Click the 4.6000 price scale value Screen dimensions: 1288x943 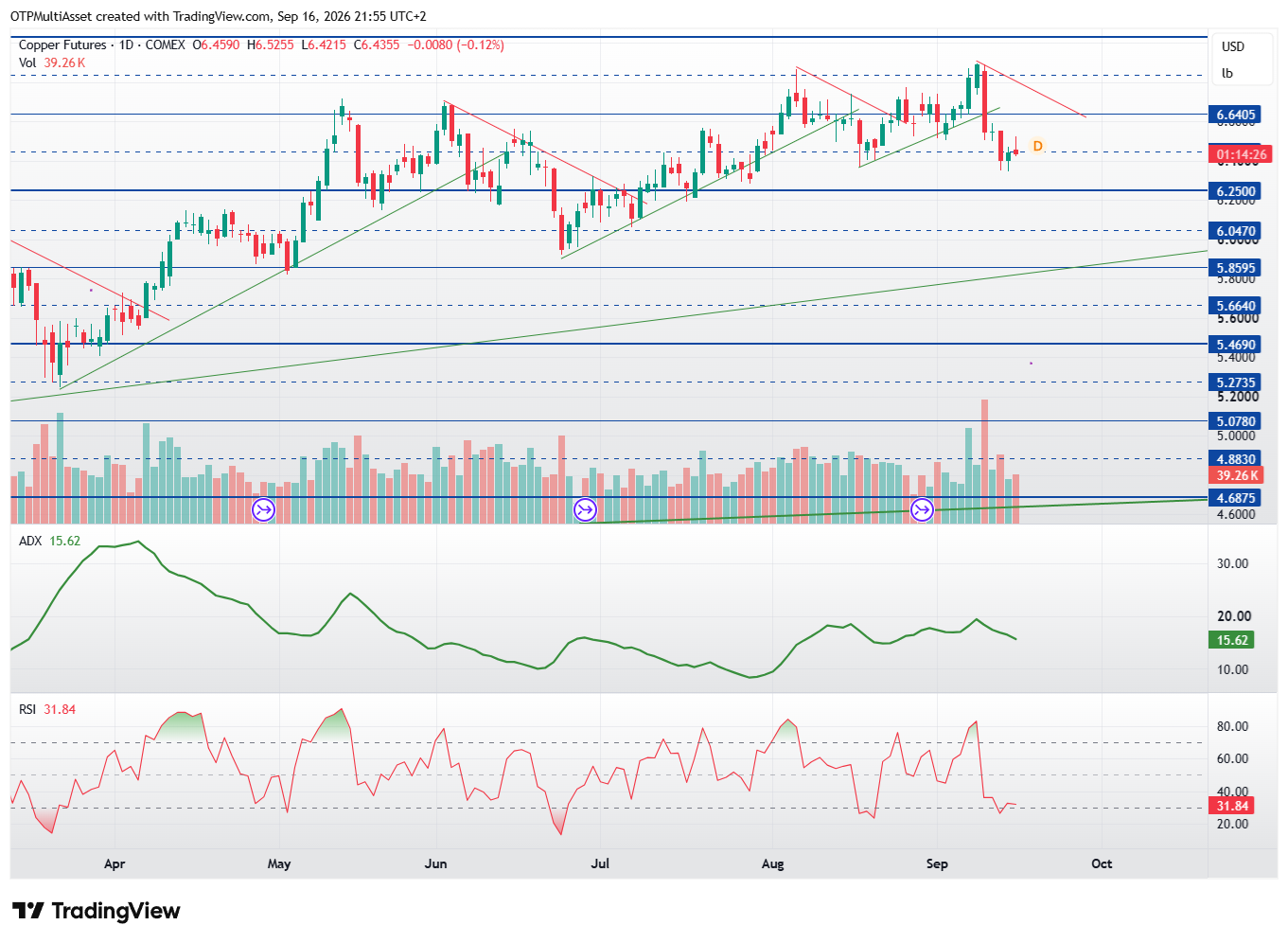tap(1237, 514)
